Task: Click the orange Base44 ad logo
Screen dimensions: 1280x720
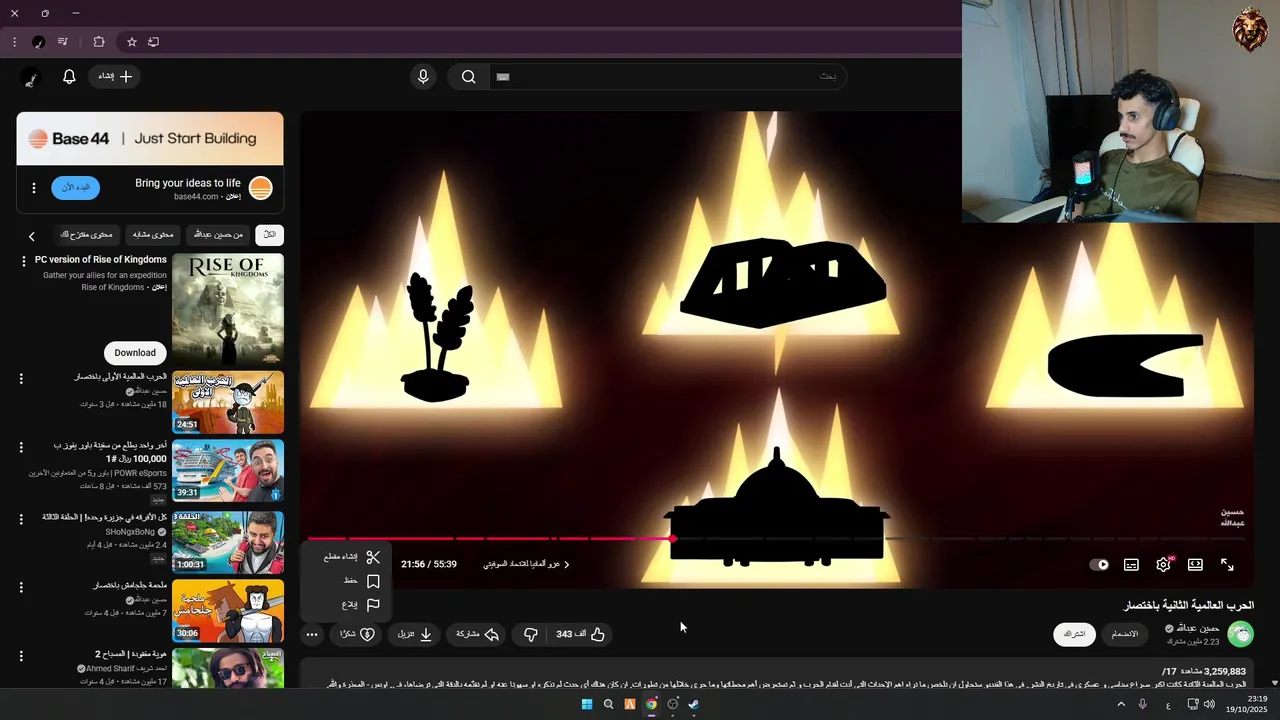Action: point(260,188)
